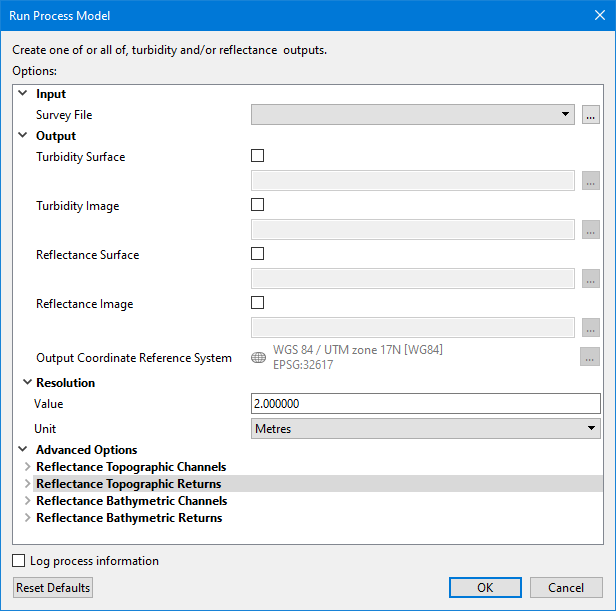Close the Run Process Model dialog
This screenshot has height=611, width=616.
(592, 16)
